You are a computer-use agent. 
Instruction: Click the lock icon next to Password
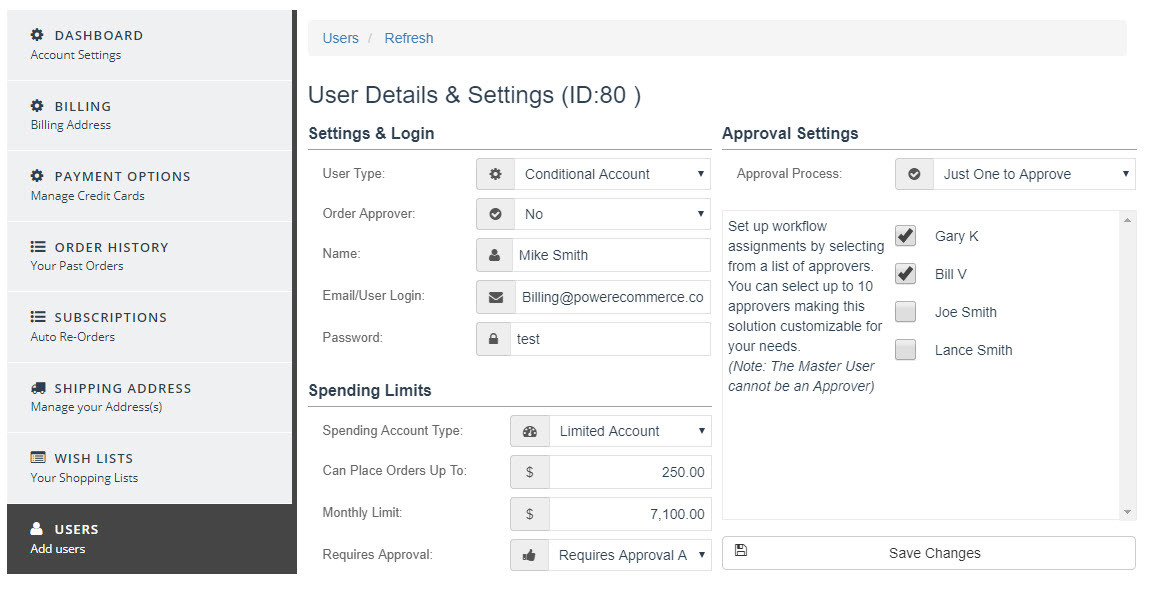pos(493,339)
